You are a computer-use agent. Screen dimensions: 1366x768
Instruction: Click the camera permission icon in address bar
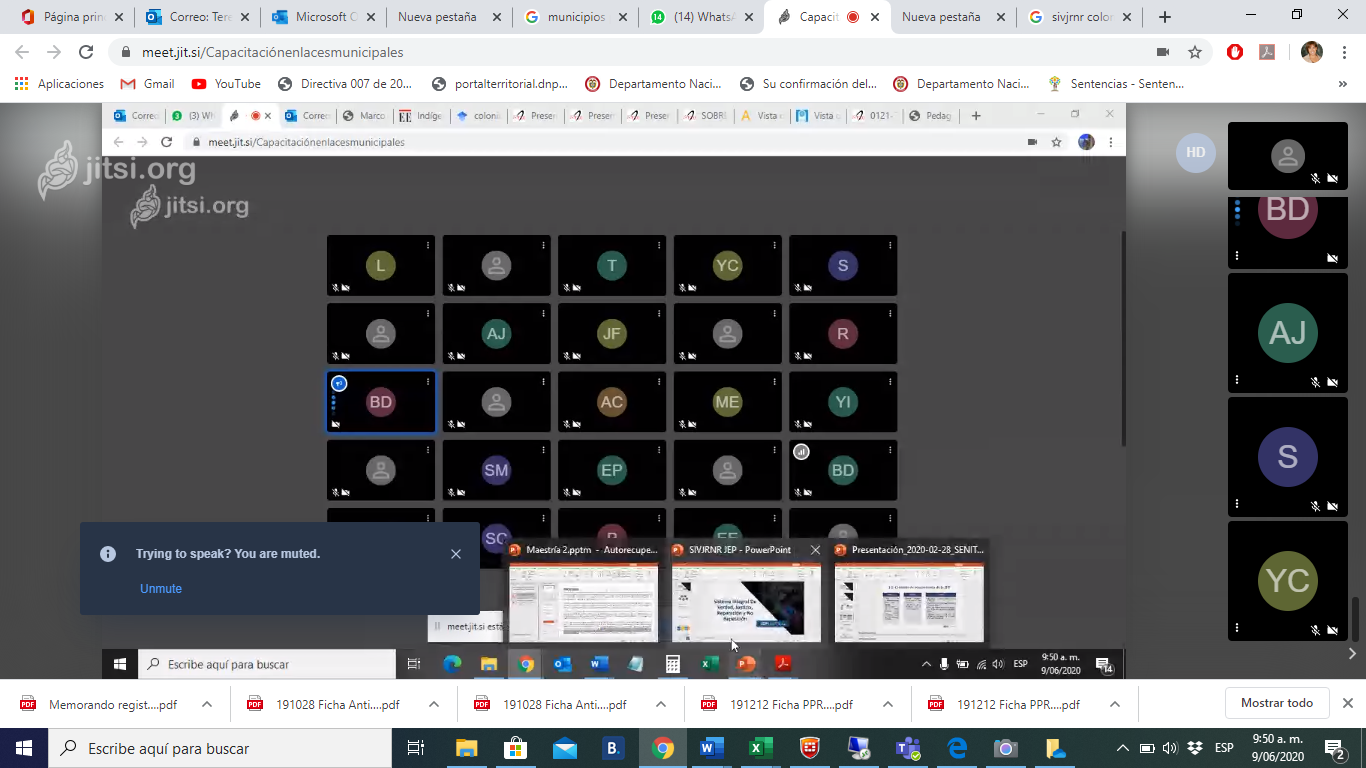pos(1163,52)
